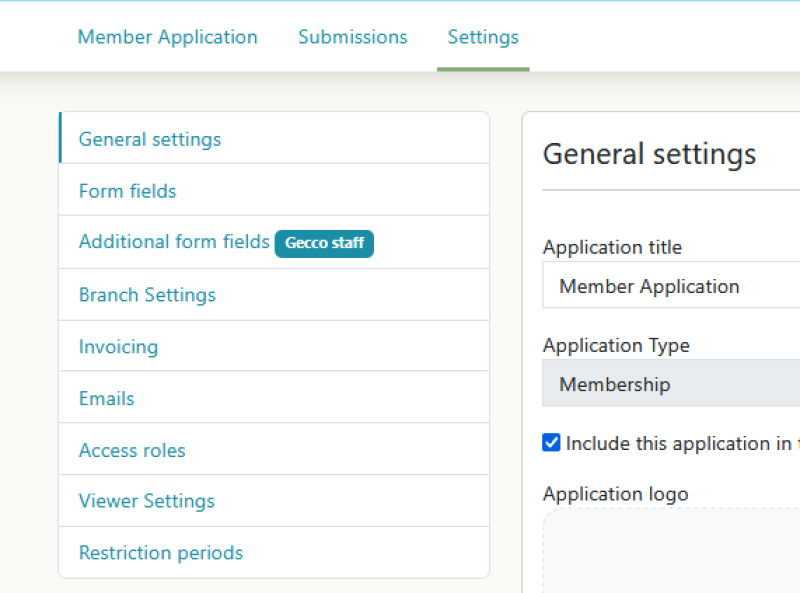Navigate to Branch Settings
The width and height of the screenshot is (800, 593).
[147, 295]
